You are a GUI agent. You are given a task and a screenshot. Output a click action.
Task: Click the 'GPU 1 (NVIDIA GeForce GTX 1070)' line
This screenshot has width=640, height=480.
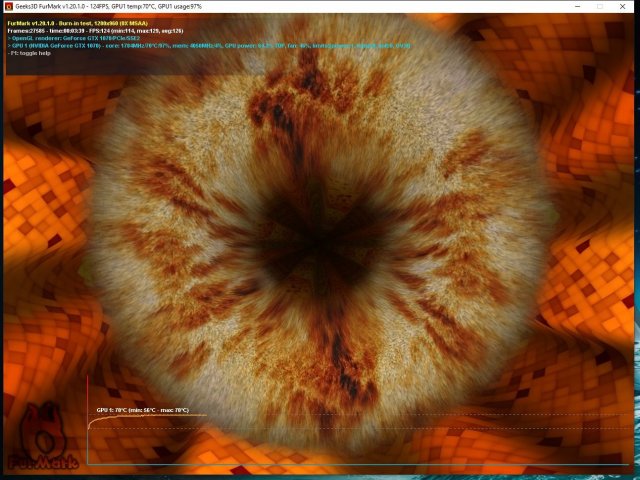(x=209, y=46)
